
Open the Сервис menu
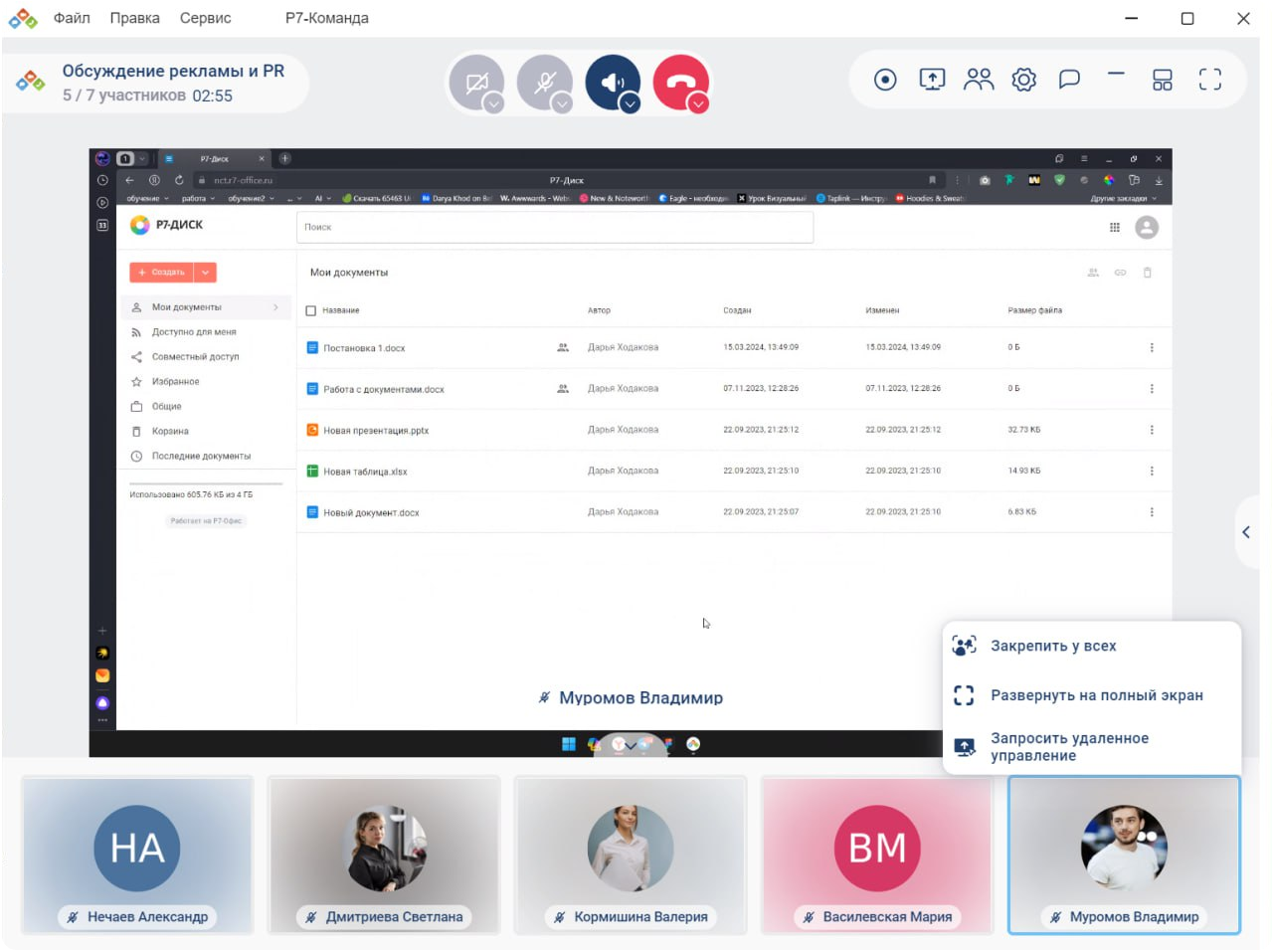click(206, 18)
